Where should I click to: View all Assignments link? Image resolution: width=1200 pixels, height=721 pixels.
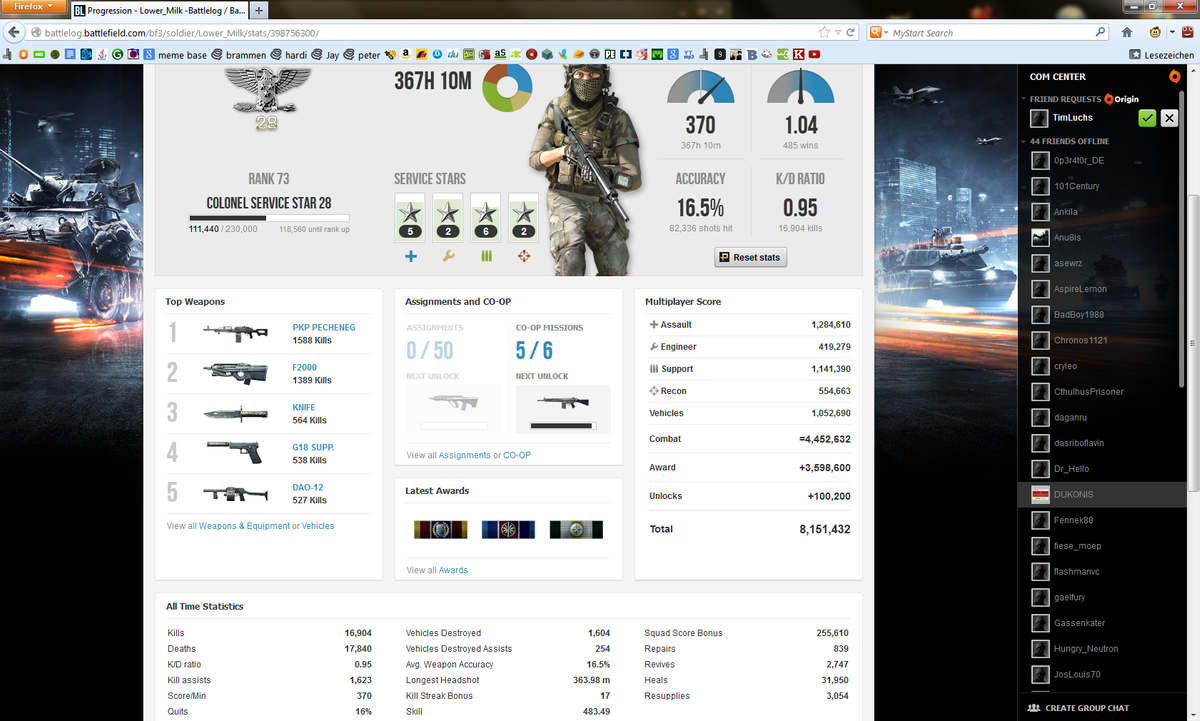click(x=464, y=455)
